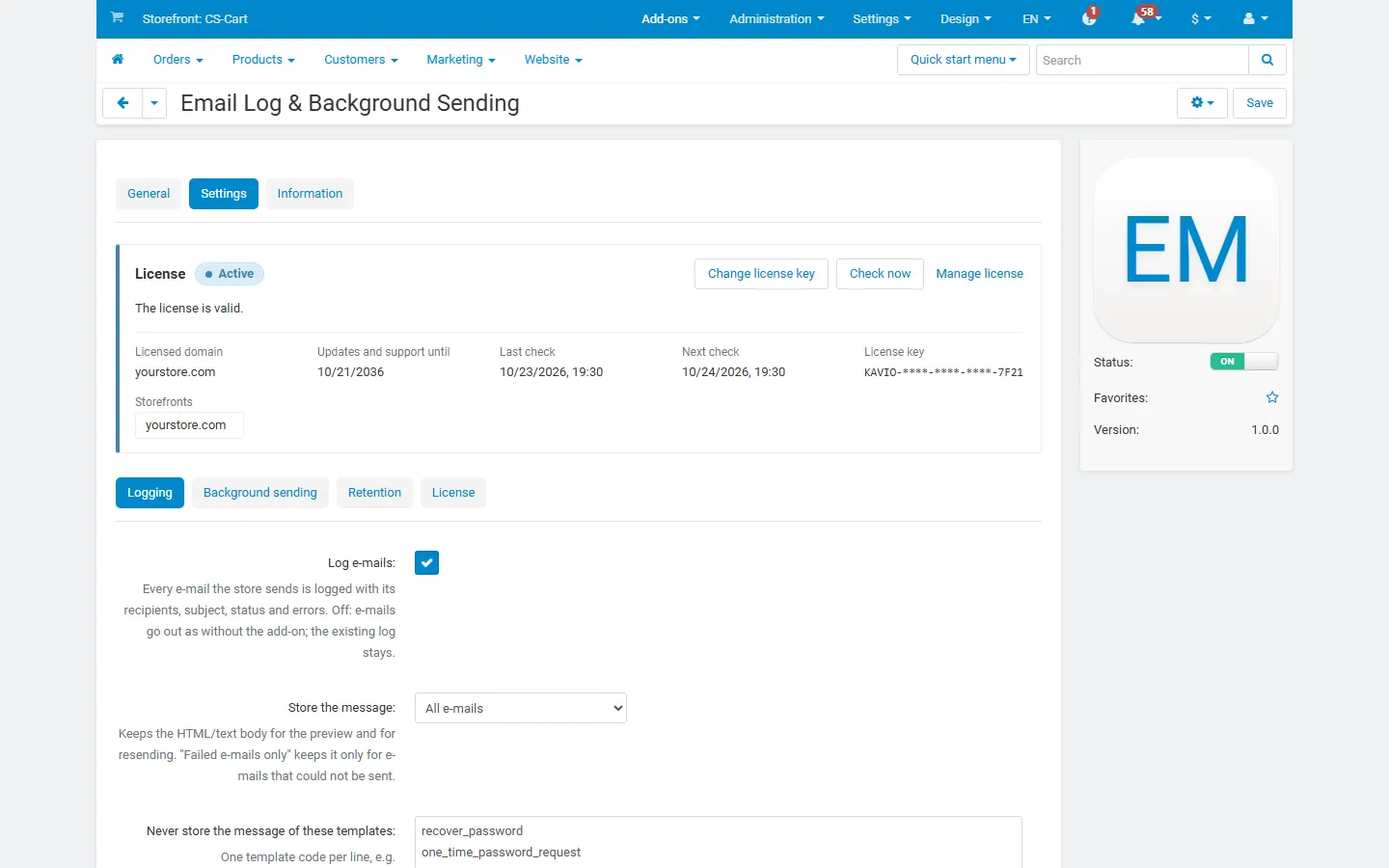This screenshot has width=1389, height=868.
Task: Open the Orders menu
Action: pos(178,60)
